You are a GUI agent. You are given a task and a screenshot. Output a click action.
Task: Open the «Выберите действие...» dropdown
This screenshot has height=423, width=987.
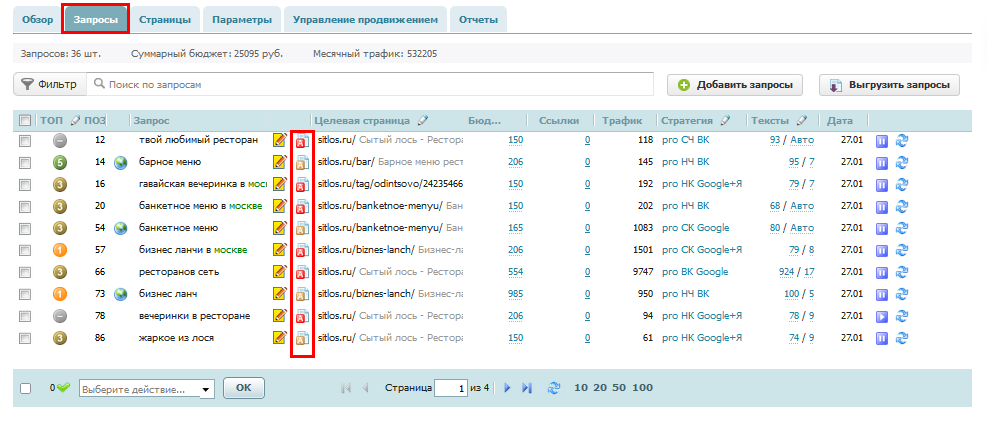click(146, 388)
